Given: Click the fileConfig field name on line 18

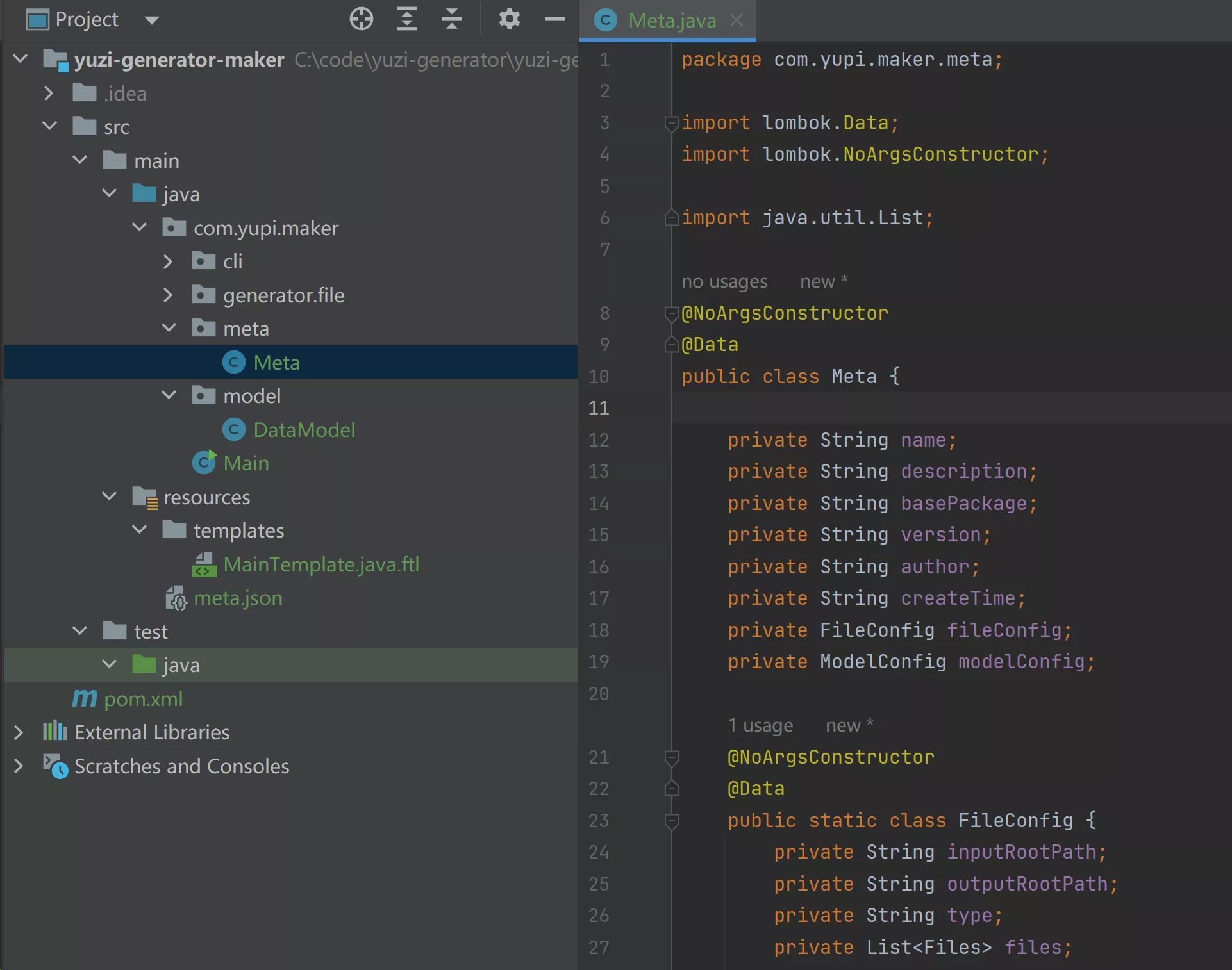Looking at the screenshot, I should click(1004, 630).
